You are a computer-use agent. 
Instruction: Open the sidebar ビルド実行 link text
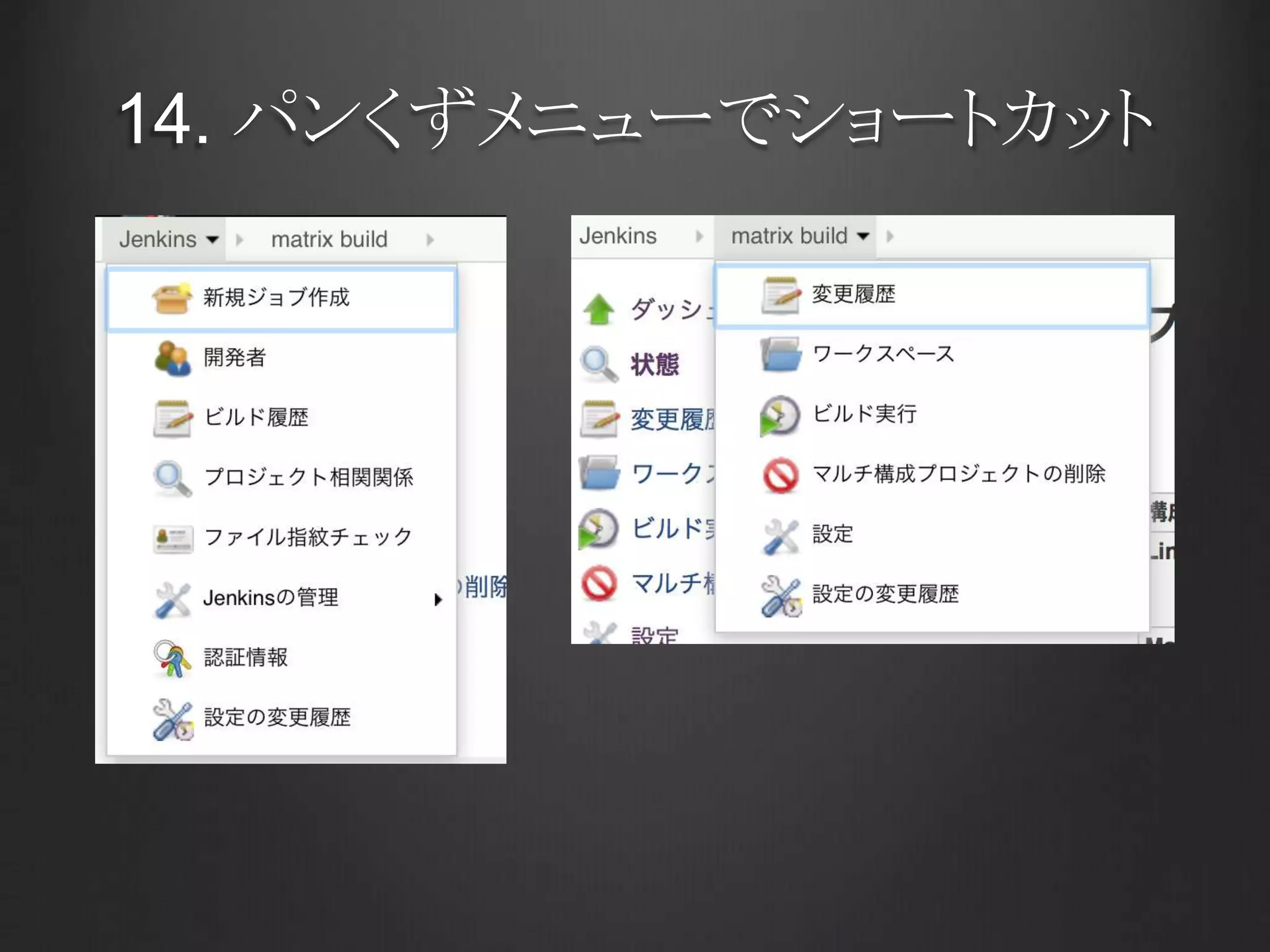(673, 529)
